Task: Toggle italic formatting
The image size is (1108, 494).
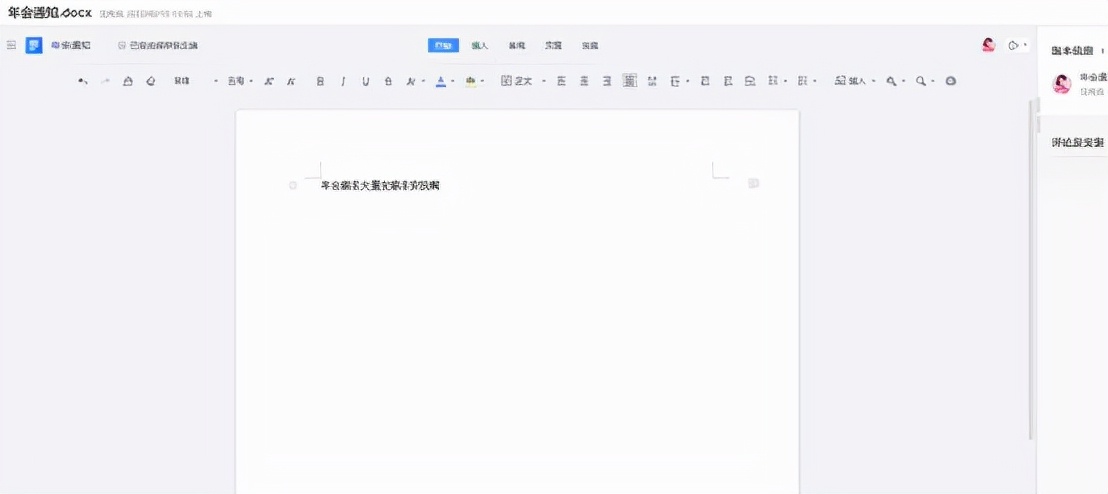Action: [343, 81]
